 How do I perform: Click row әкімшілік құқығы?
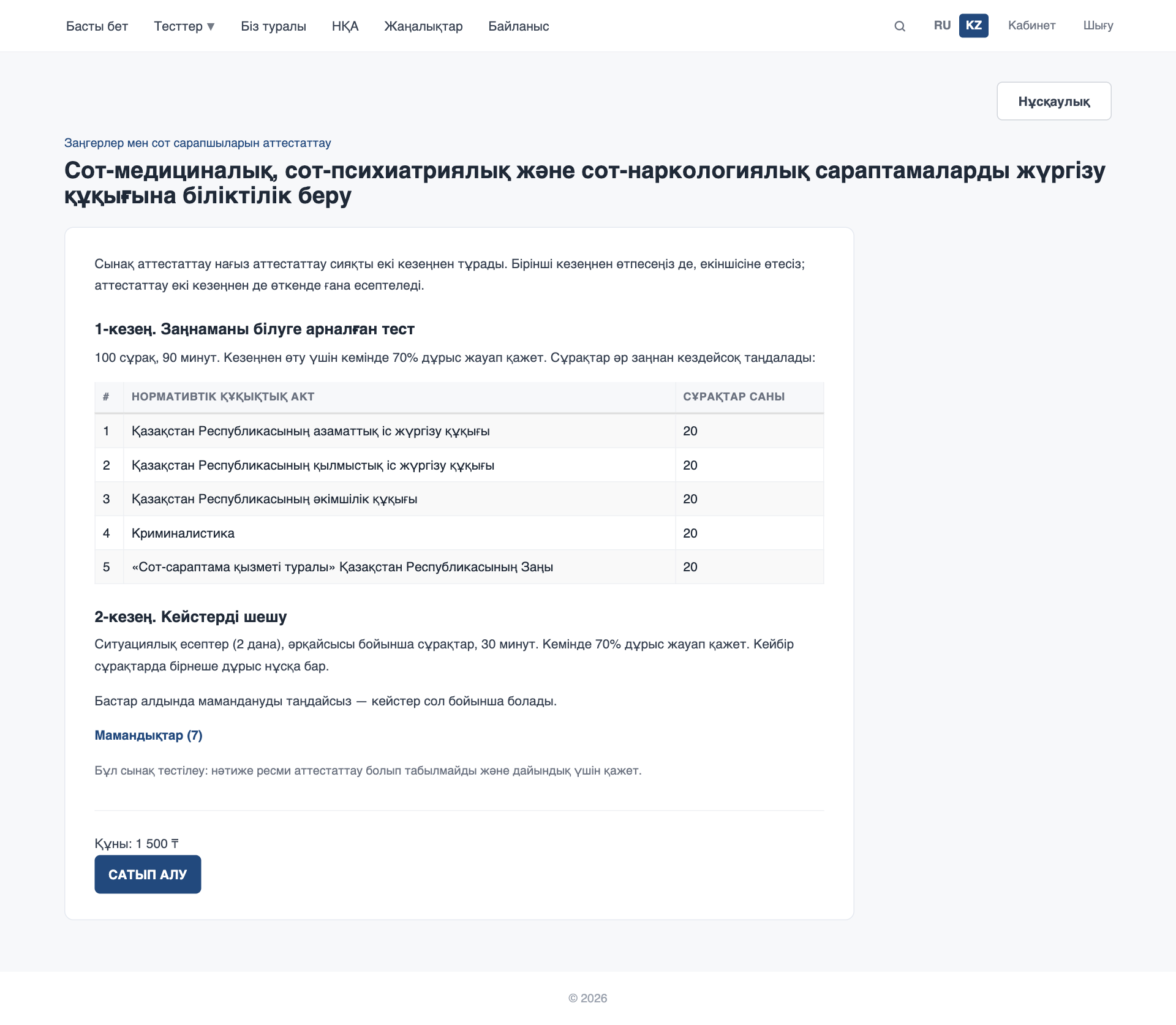(x=459, y=499)
